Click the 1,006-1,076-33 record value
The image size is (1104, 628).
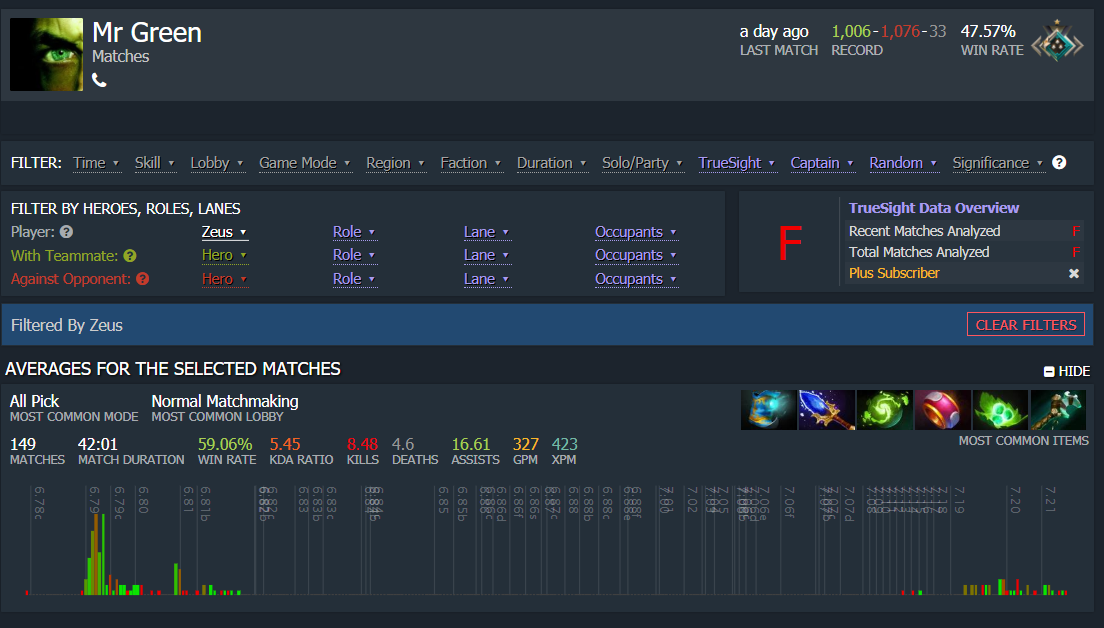[x=889, y=32]
